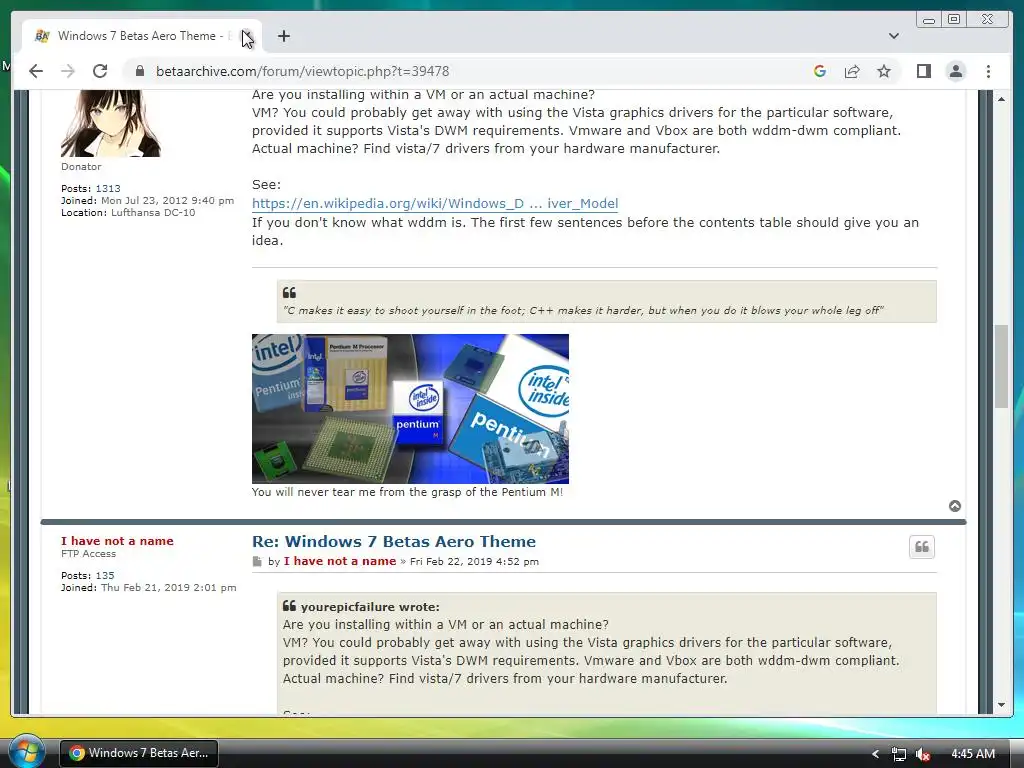Open the anime avatar image of the Donator
The image size is (1024, 768).
point(110,123)
